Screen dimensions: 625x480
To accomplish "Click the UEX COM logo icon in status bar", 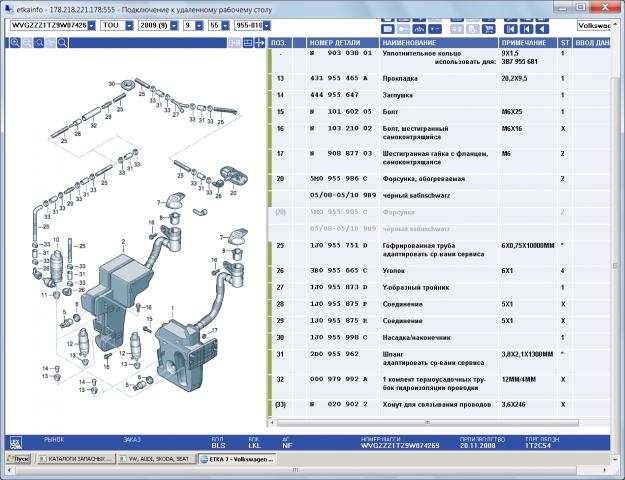I will click(16, 443).
